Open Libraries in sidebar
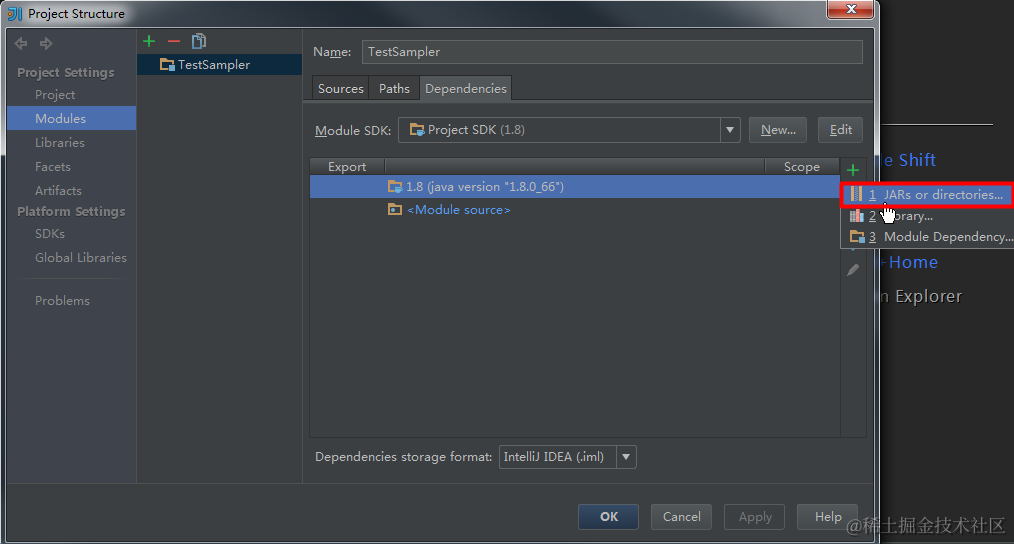This screenshot has height=544, width=1014. [59, 142]
